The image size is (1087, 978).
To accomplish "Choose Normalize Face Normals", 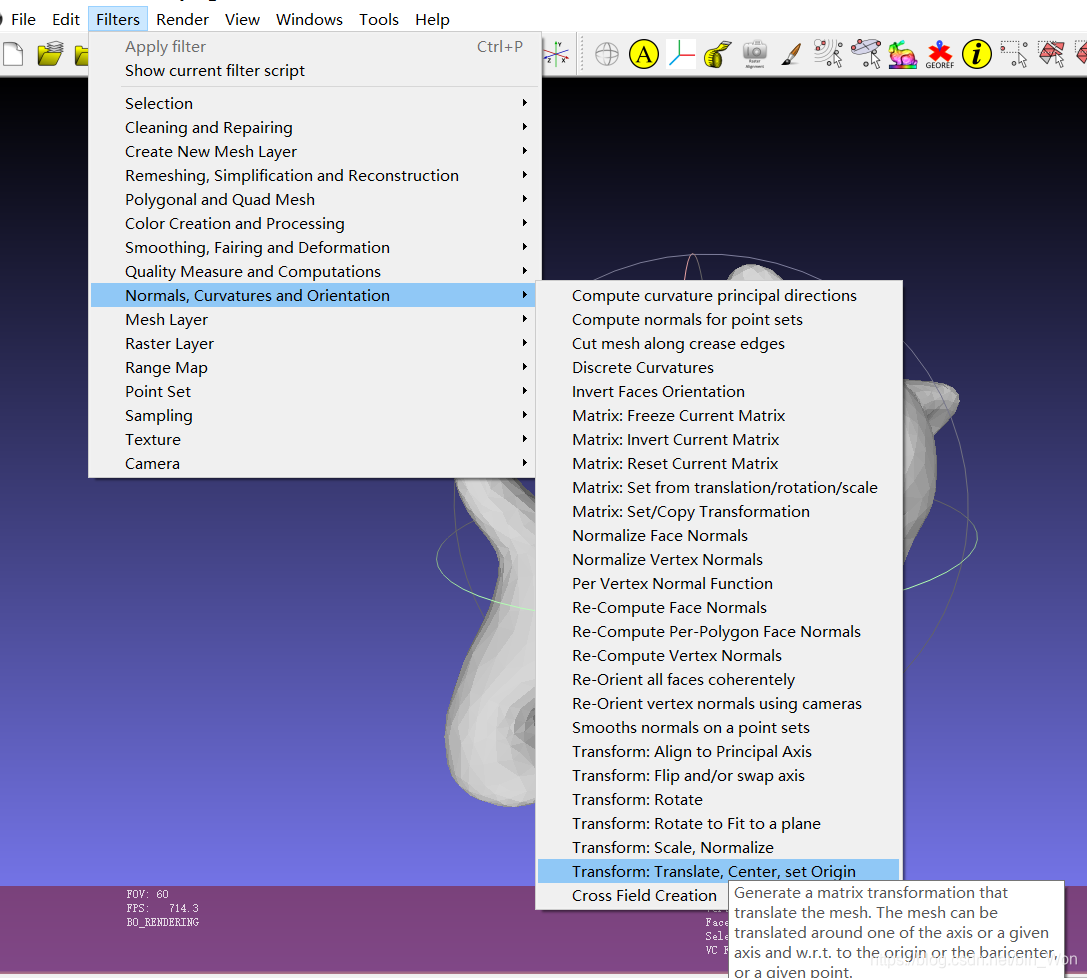I will pyautogui.click(x=718, y=536).
